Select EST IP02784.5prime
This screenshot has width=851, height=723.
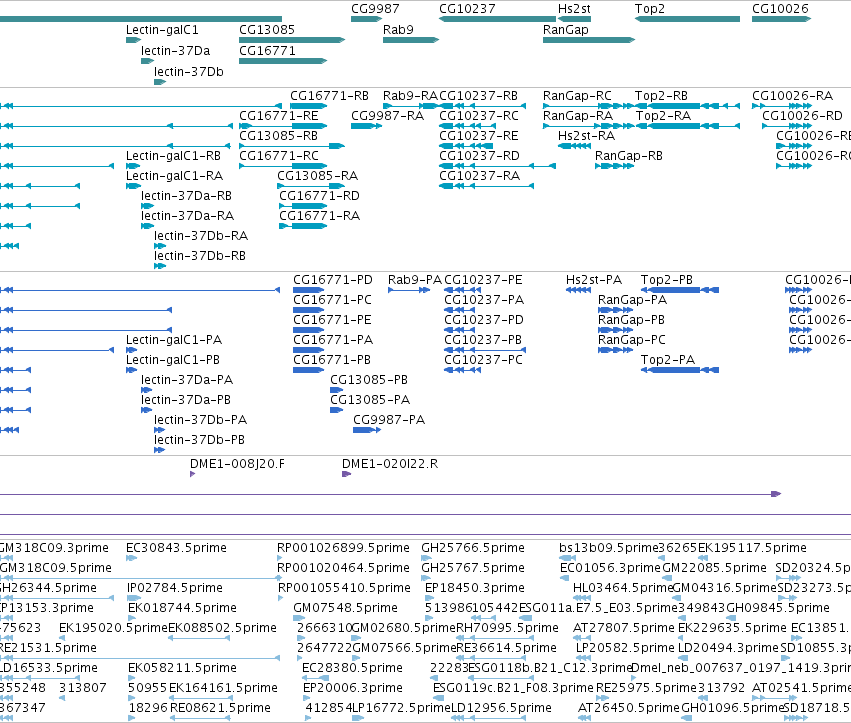(x=174, y=588)
